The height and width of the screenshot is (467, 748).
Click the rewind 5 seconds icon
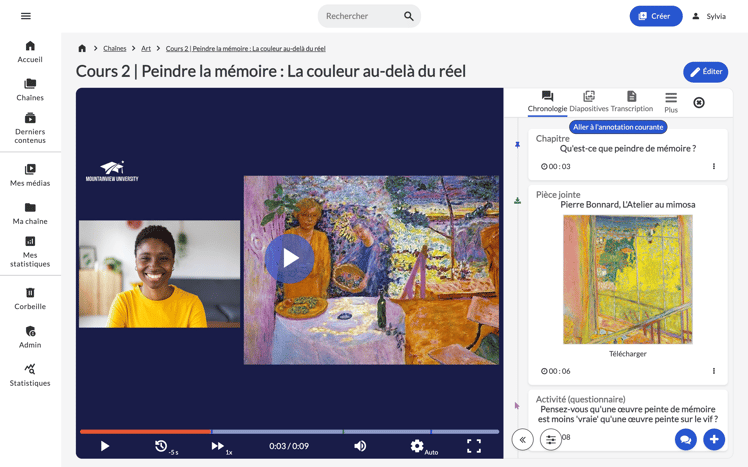point(161,446)
